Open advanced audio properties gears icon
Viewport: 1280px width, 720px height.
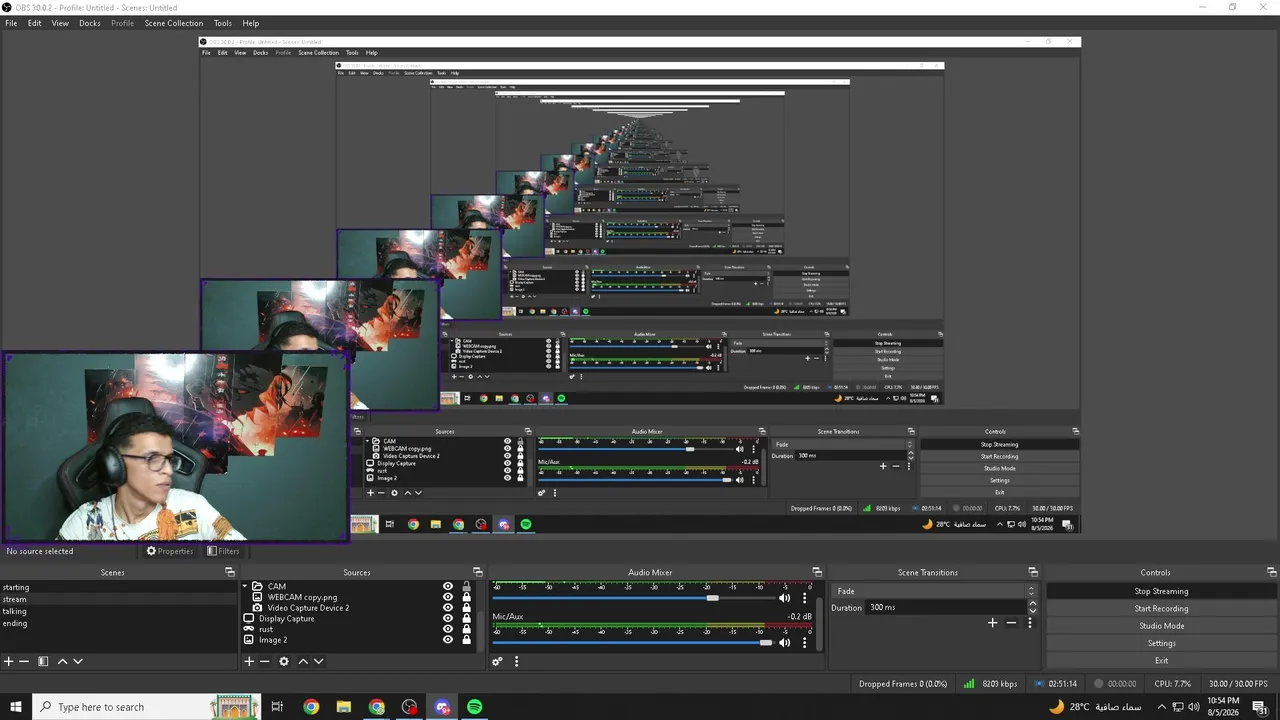497,661
